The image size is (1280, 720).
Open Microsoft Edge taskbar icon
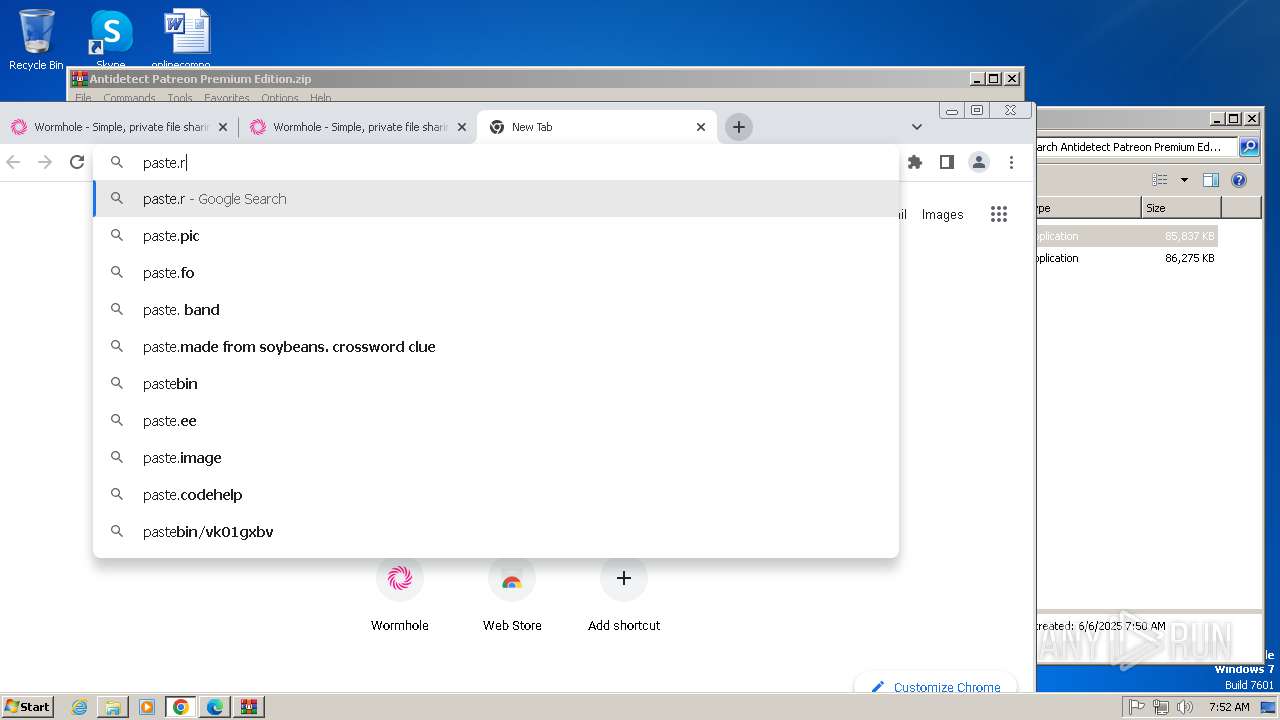[x=215, y=707]
